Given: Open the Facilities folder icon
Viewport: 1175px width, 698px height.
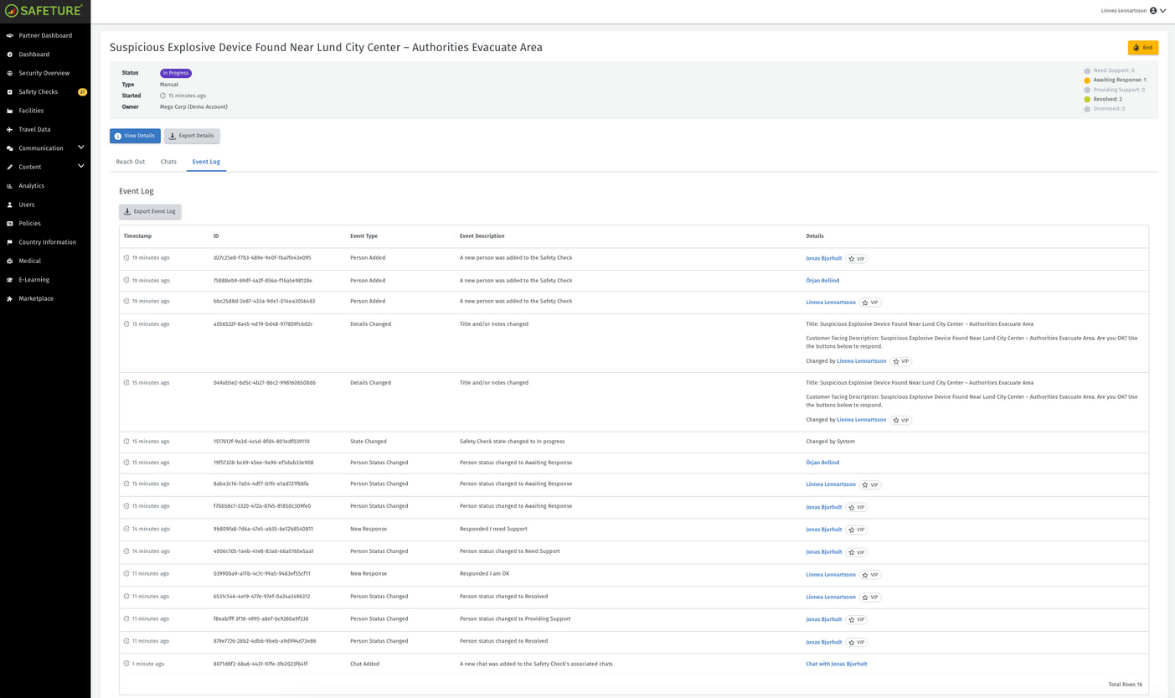Looking at the screenshot, I should click(10, 111).
